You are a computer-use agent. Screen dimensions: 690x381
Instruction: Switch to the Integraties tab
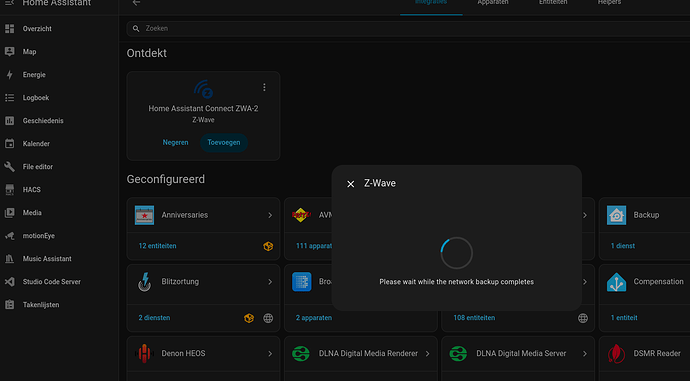[431, 3]
